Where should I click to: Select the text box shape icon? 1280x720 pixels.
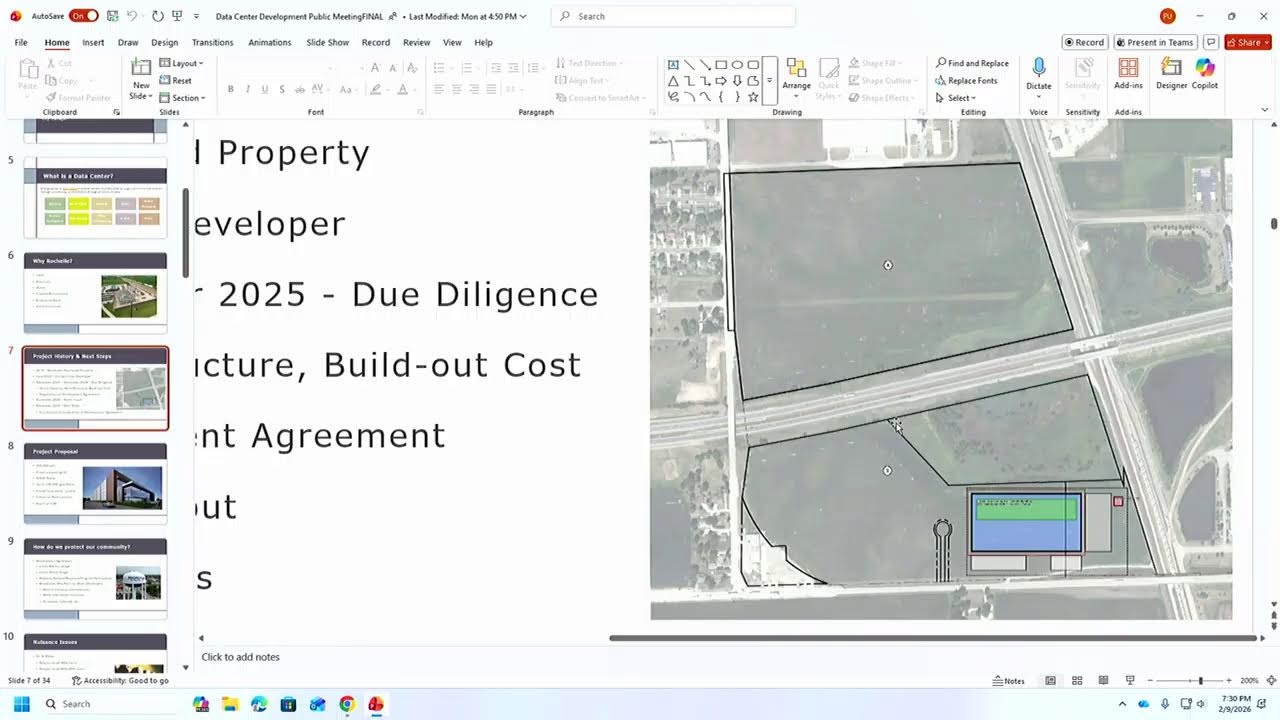click(x=673, y=64)
